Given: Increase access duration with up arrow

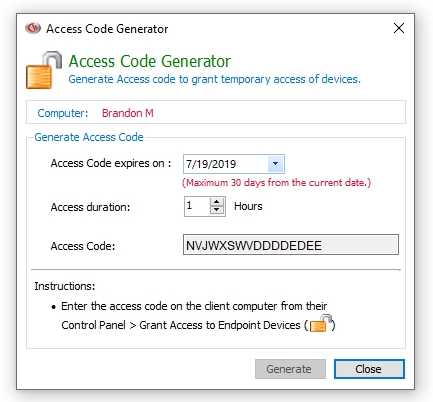Looking at the screenshot, I should tap(217, 202).
